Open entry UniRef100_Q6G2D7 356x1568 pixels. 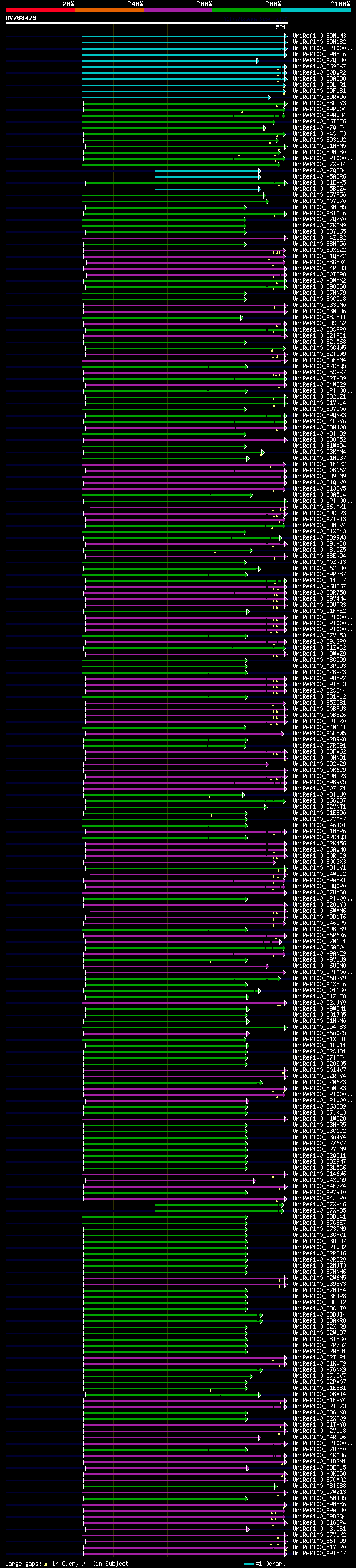319,800
